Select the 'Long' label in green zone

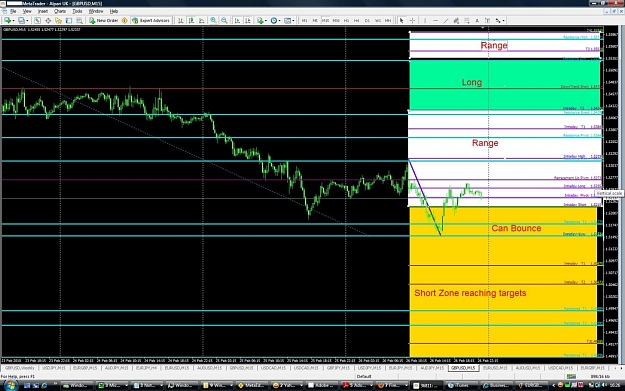472,82
